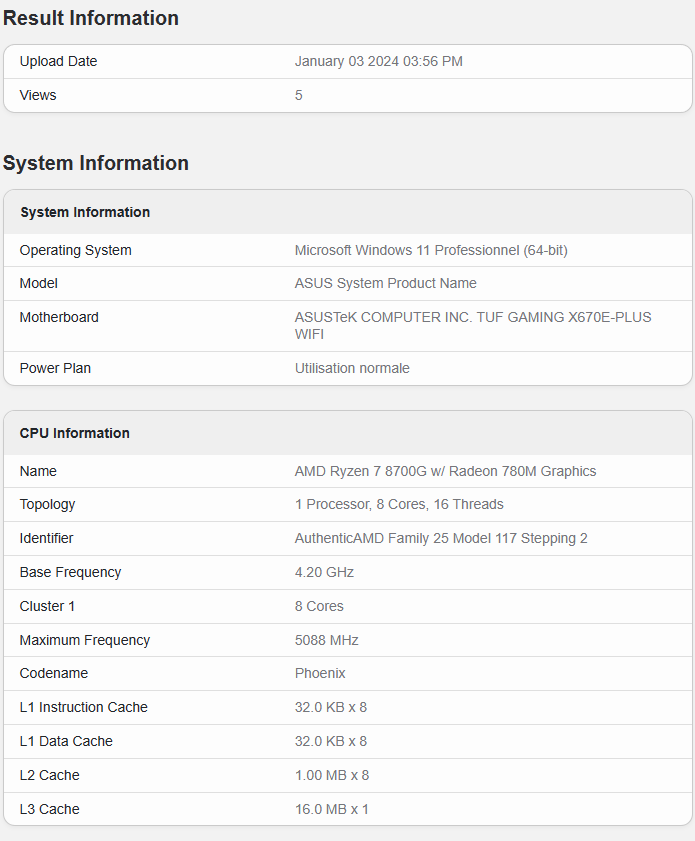Click the System Information page heading
This screenshot has height=841, width=695.
pyautogui.click(x=96, y=163)
